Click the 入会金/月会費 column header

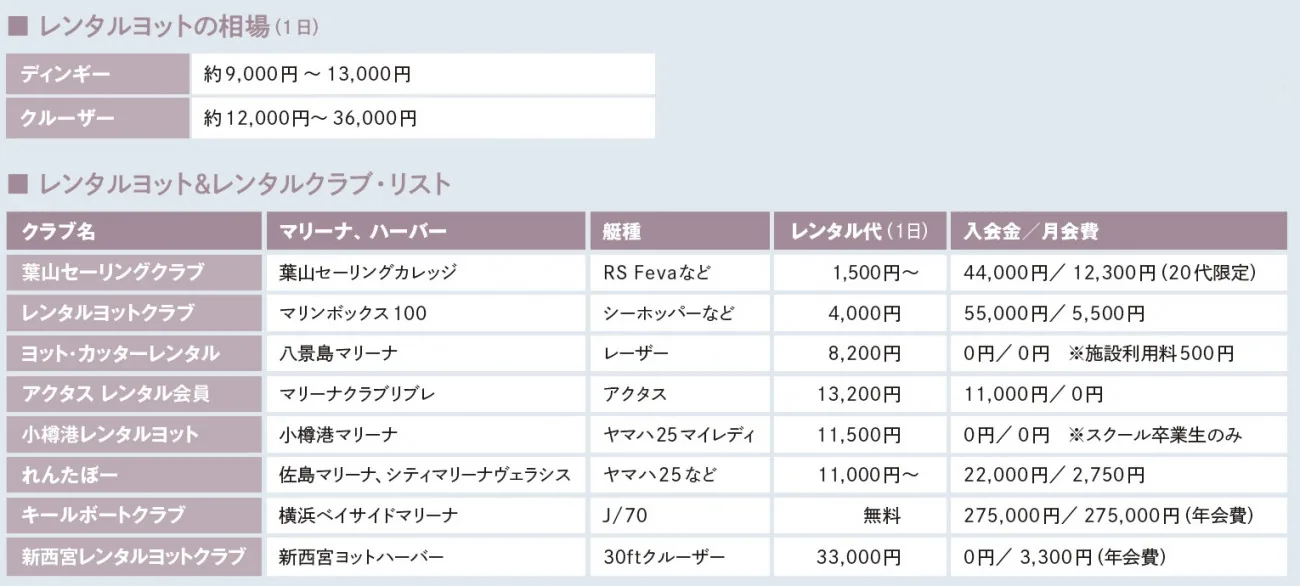[x=1119, y=231]
